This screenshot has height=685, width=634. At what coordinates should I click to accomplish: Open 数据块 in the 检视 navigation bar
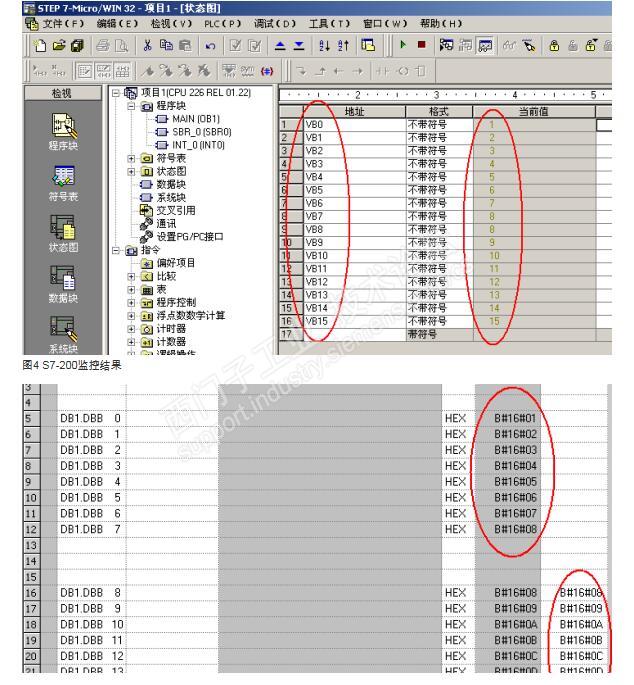63,285
